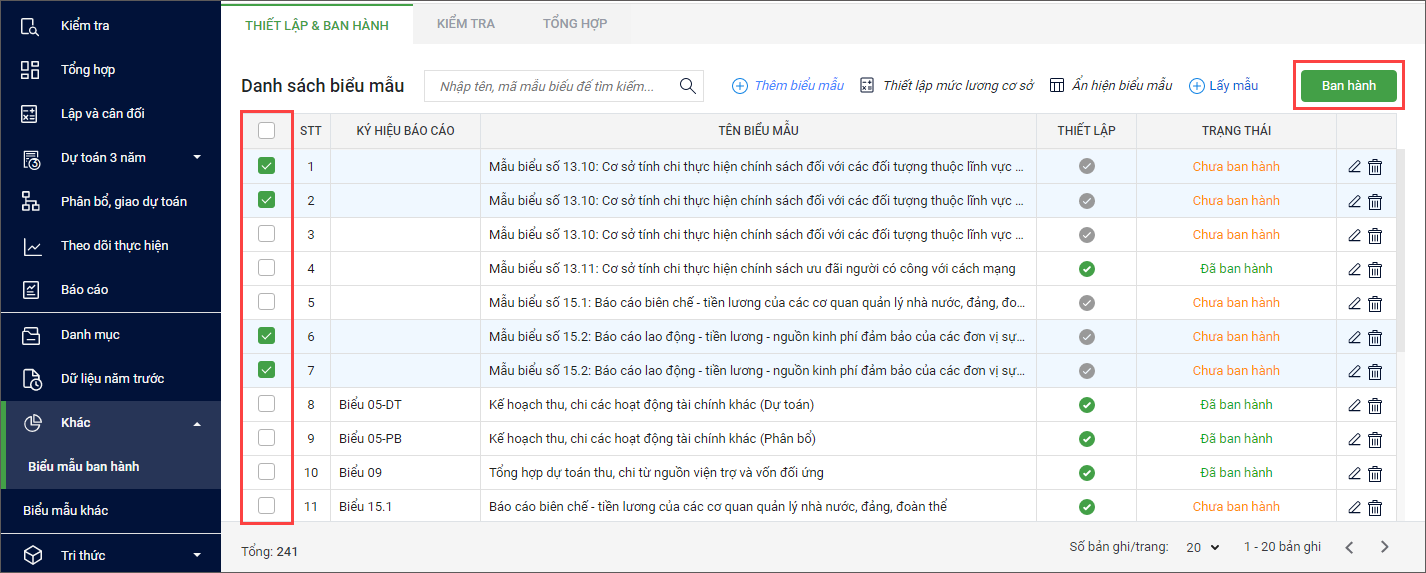Open Báo cáo in the sidebar

pyautogui.click(x=84, y=289)
